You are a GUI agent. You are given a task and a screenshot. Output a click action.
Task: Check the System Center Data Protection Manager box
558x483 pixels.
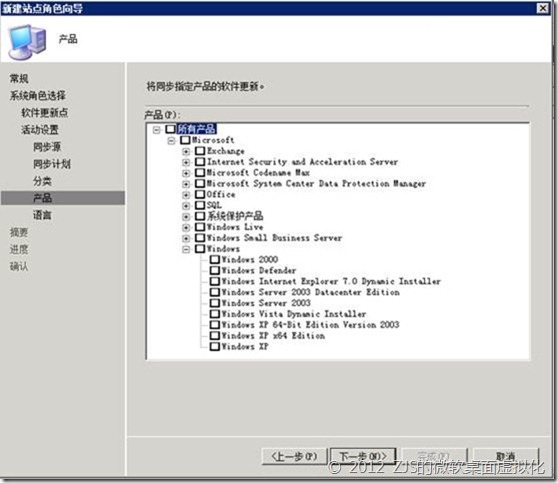click(x=200, y=184)
